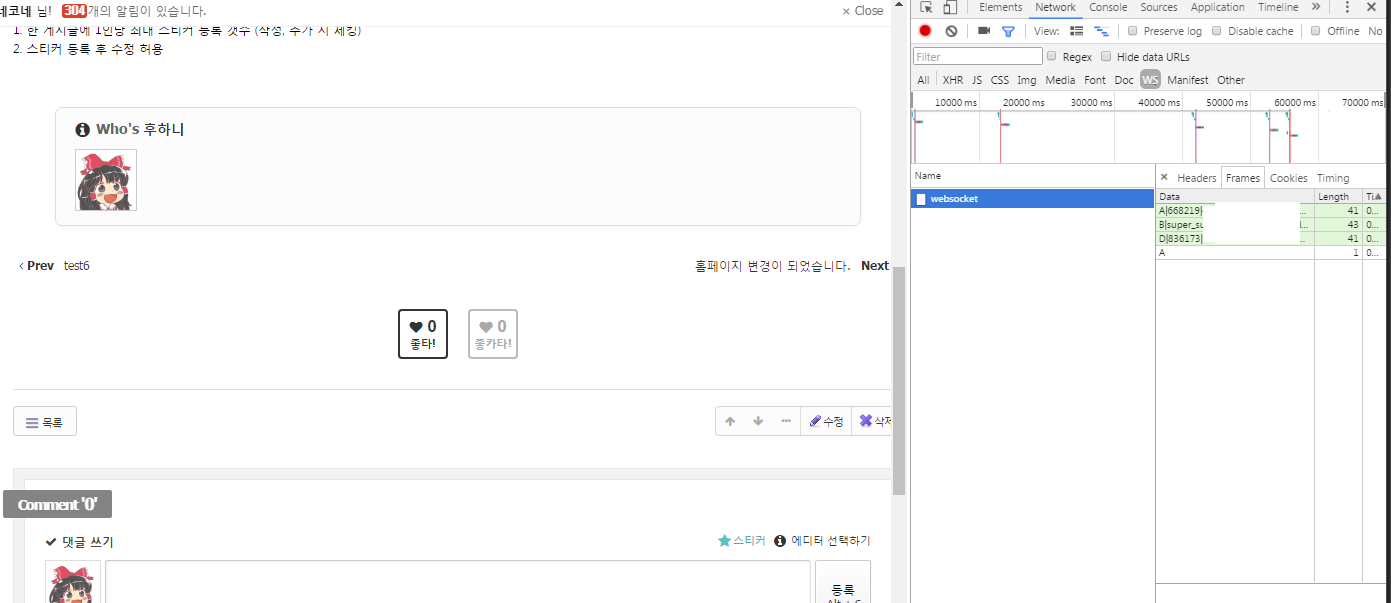The height and width of the screenshot is (603, 1391).
Task: Select the websocket request row
Action: [1033, 199]
